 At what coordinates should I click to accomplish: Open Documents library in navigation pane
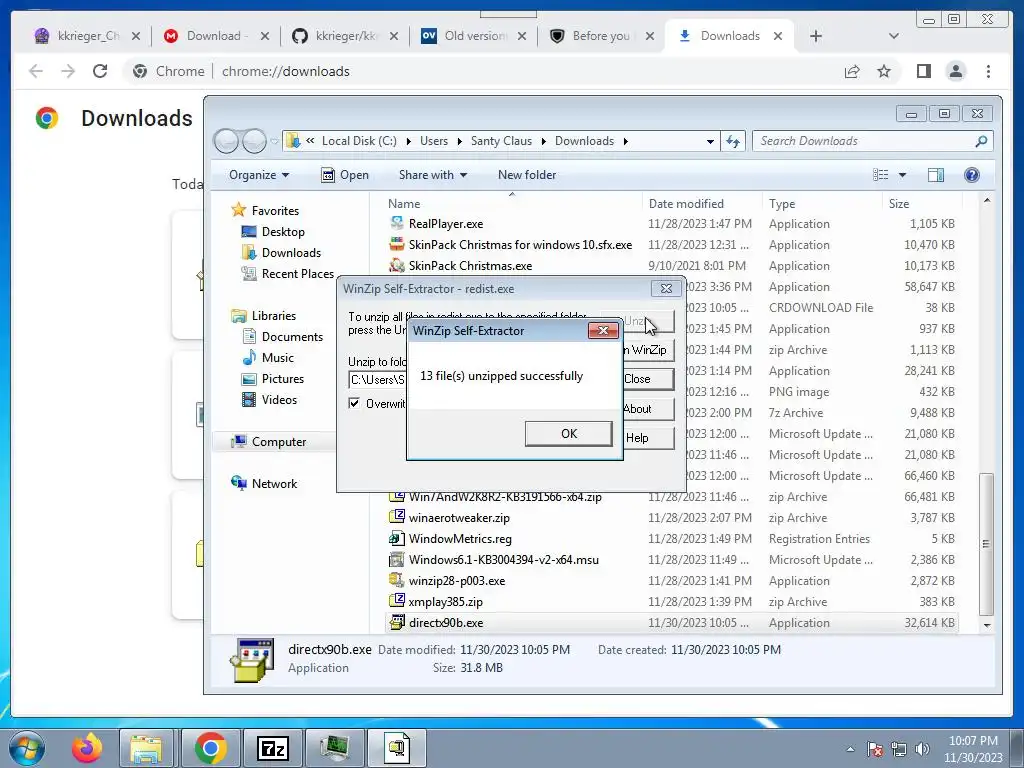pyautogui.click(x=292, y=337)
